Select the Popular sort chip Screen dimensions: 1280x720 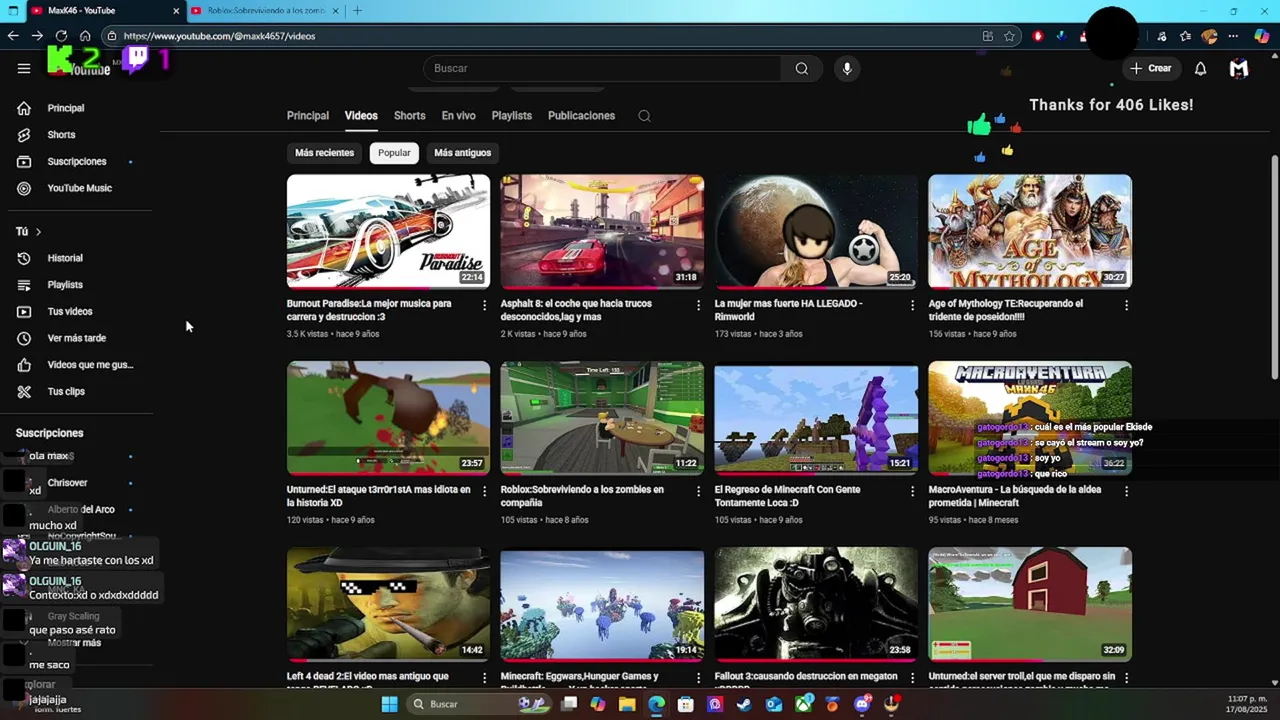(x=394, y=153)
